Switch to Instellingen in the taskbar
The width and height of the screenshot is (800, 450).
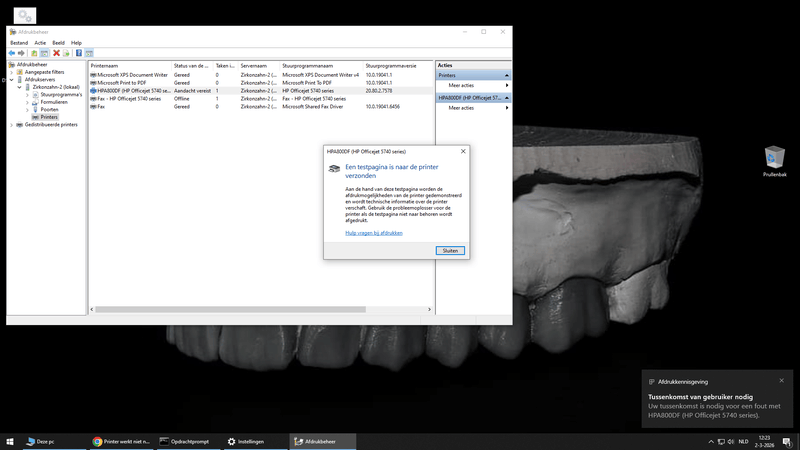[x=255, y=442]
